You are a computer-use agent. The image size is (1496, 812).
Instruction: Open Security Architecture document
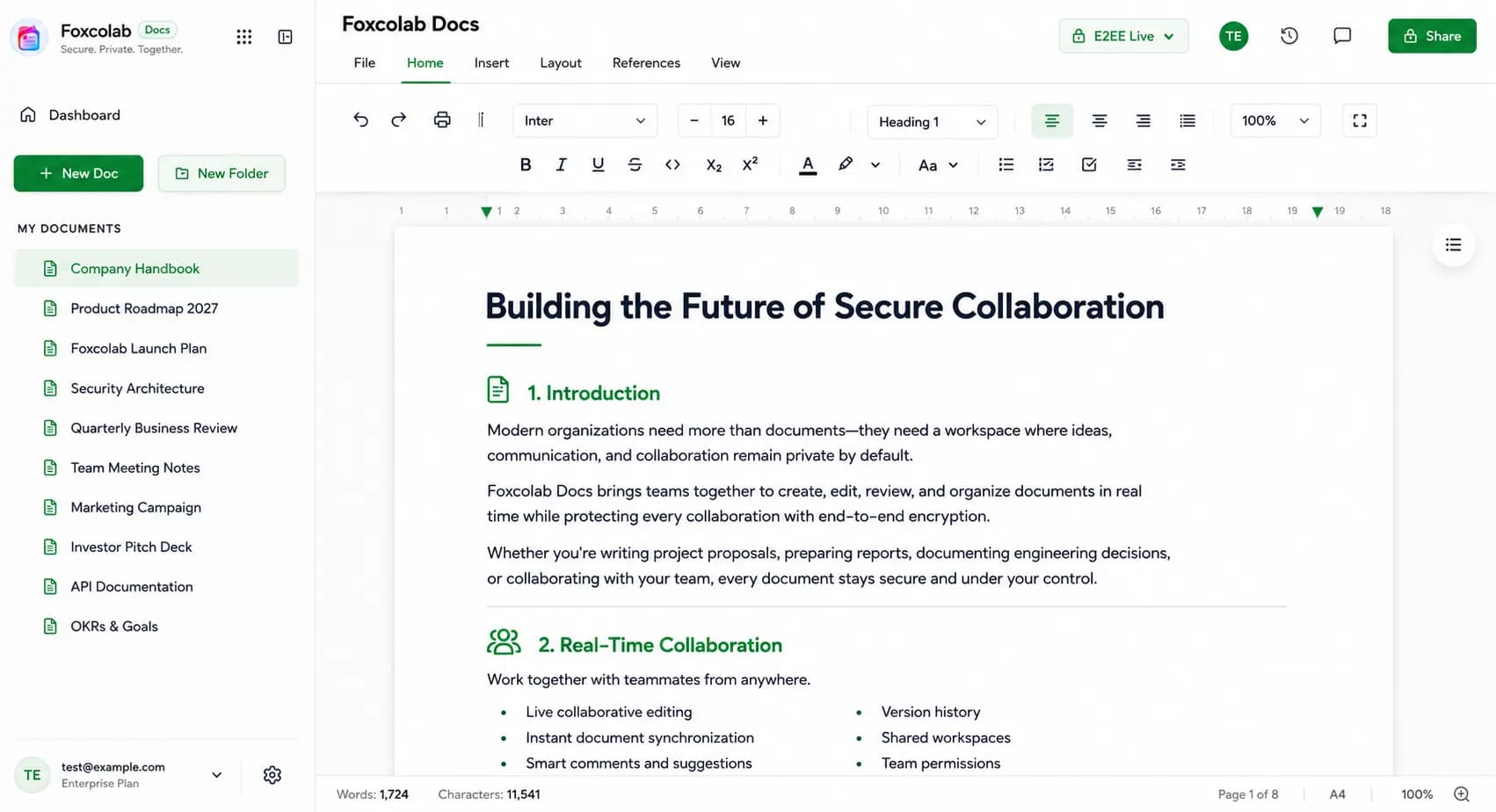click(x=156, y=388)
